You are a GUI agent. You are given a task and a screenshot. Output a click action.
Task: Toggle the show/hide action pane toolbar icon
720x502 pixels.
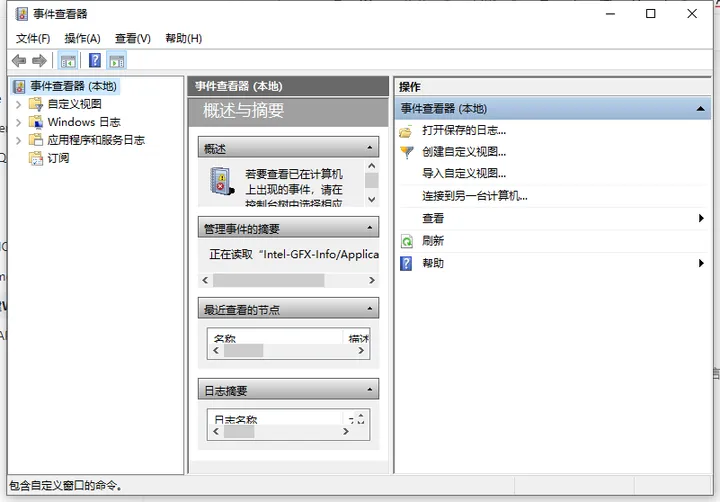[117, 61]
